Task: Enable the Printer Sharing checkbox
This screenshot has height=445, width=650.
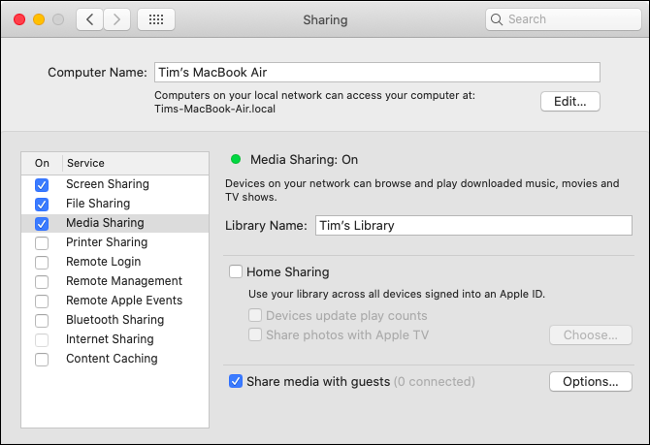Action: click(42, 243)
